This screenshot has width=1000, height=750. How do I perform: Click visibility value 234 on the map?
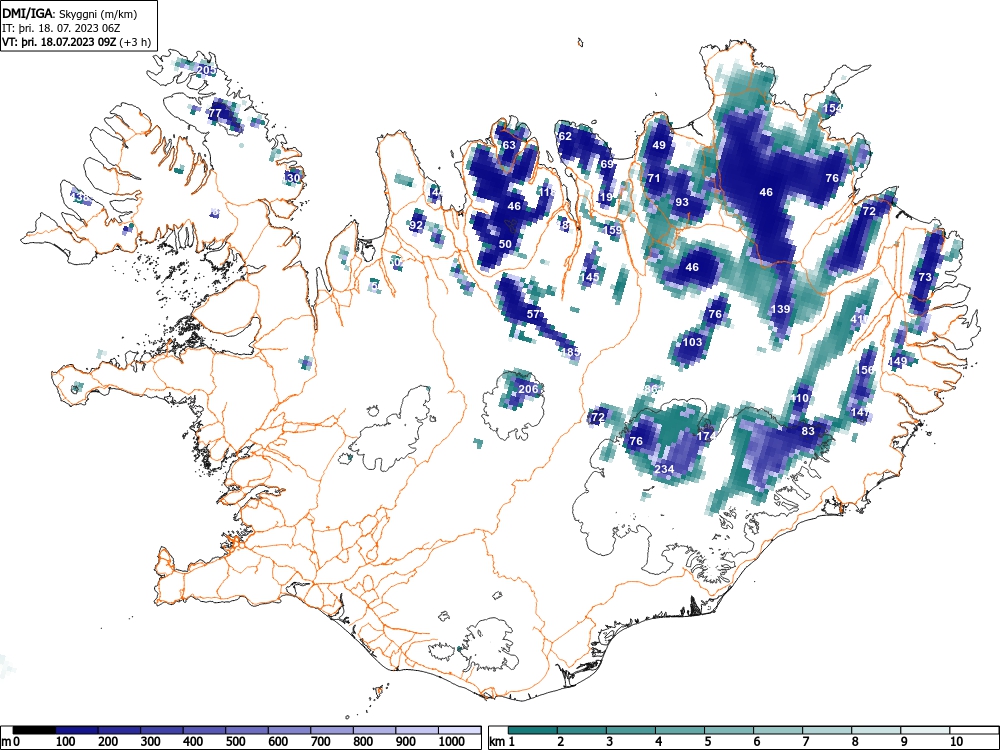664,469
